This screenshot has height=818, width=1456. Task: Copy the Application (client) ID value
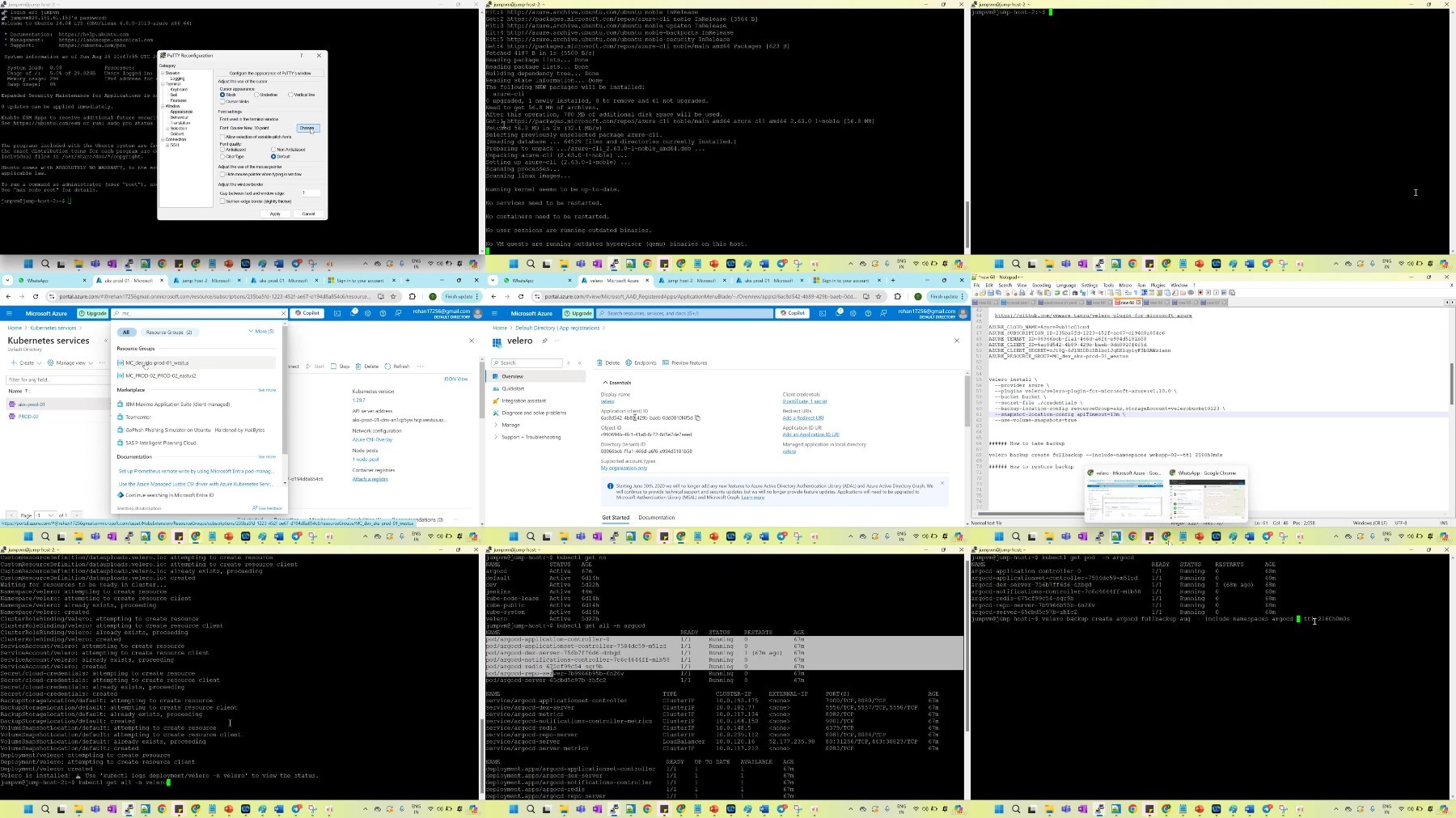tap(697, 418)
